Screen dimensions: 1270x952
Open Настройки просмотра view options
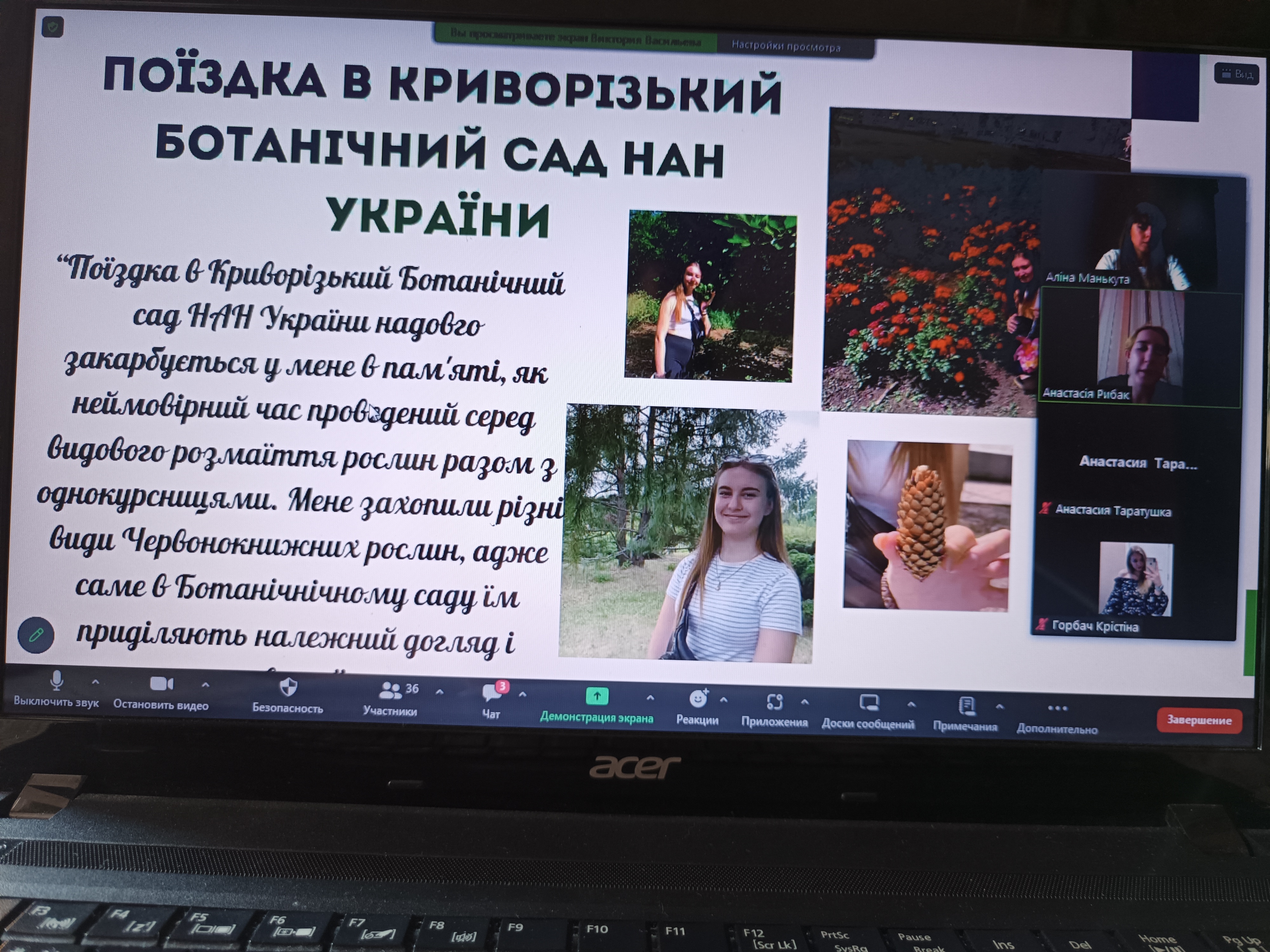tap(786, 46)
